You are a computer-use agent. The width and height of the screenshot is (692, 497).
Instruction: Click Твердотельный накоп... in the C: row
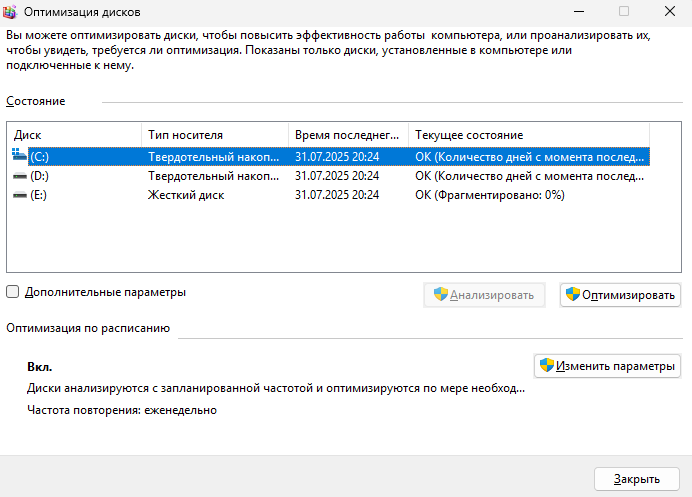(214, 157)
